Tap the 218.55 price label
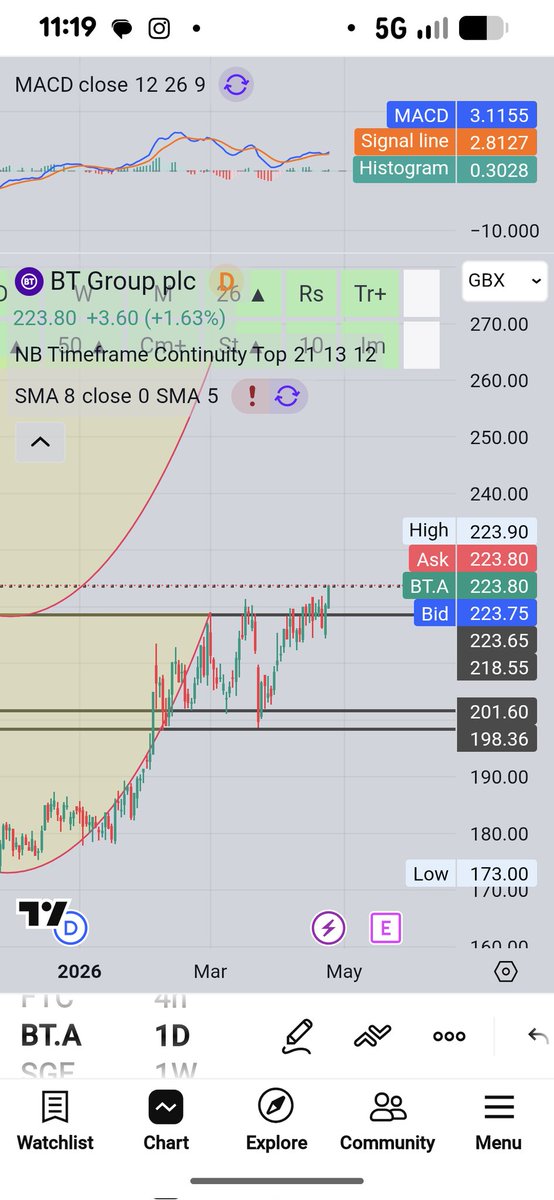The height and width of the screenshot is (1200, 554). (x=498, y=667)
